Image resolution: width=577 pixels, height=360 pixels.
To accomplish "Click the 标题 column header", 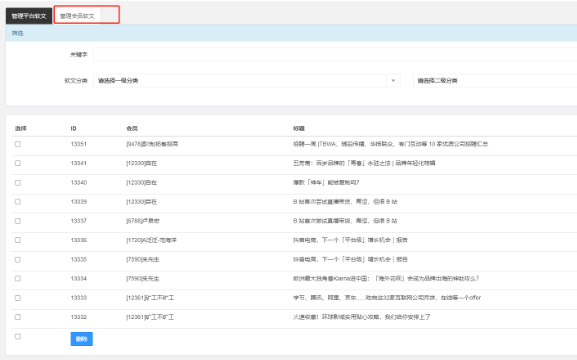I will click(x=299, y=128).
